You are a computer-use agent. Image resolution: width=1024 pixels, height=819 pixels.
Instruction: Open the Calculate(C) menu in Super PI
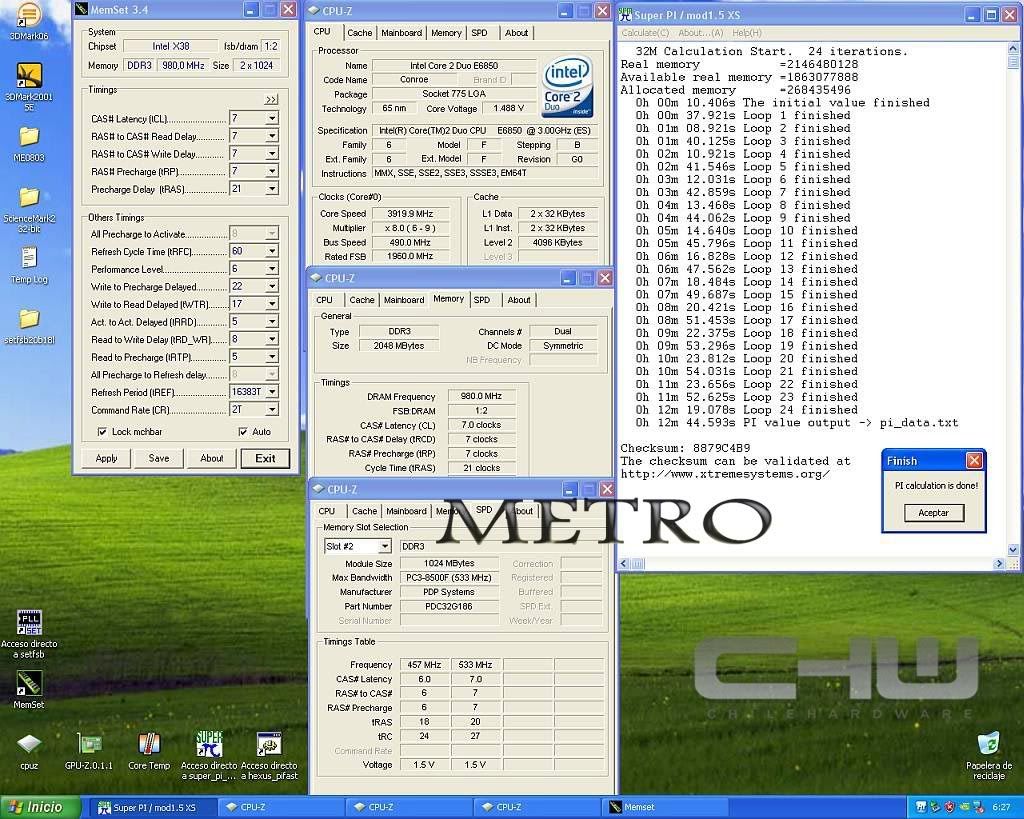click(644, 33)
